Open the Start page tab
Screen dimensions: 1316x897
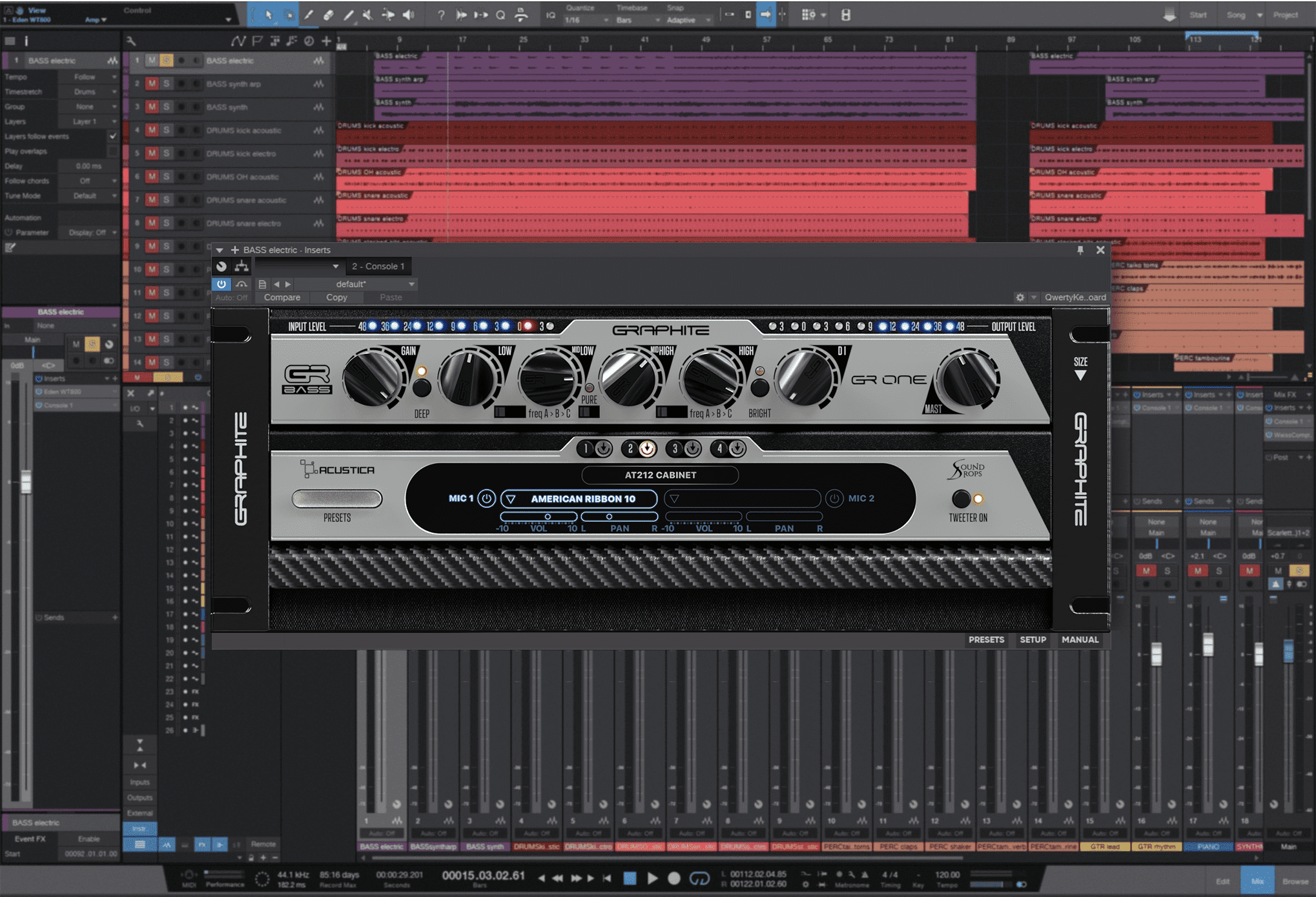1198,15
